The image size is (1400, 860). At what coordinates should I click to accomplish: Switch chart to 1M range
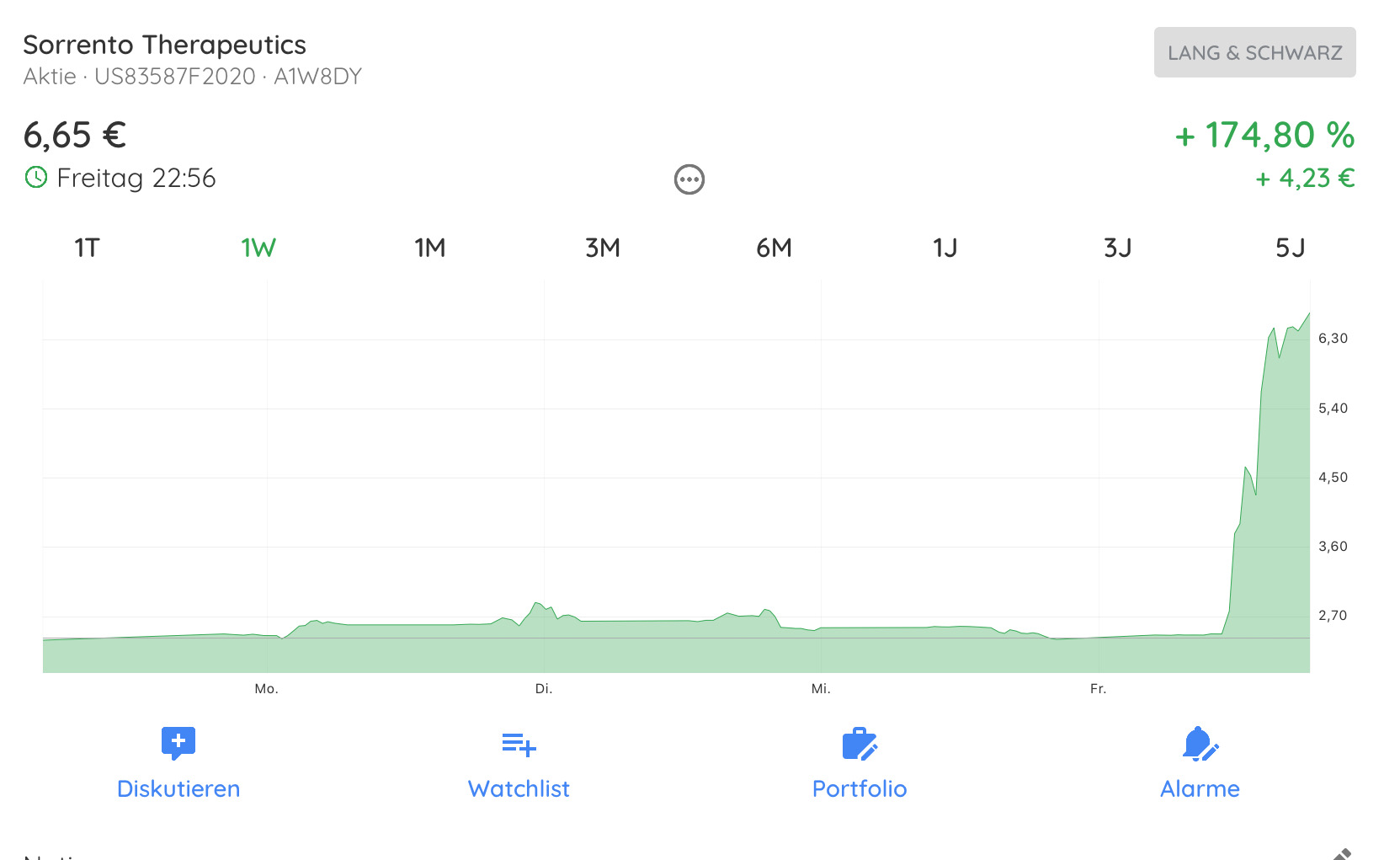point(430,248)
